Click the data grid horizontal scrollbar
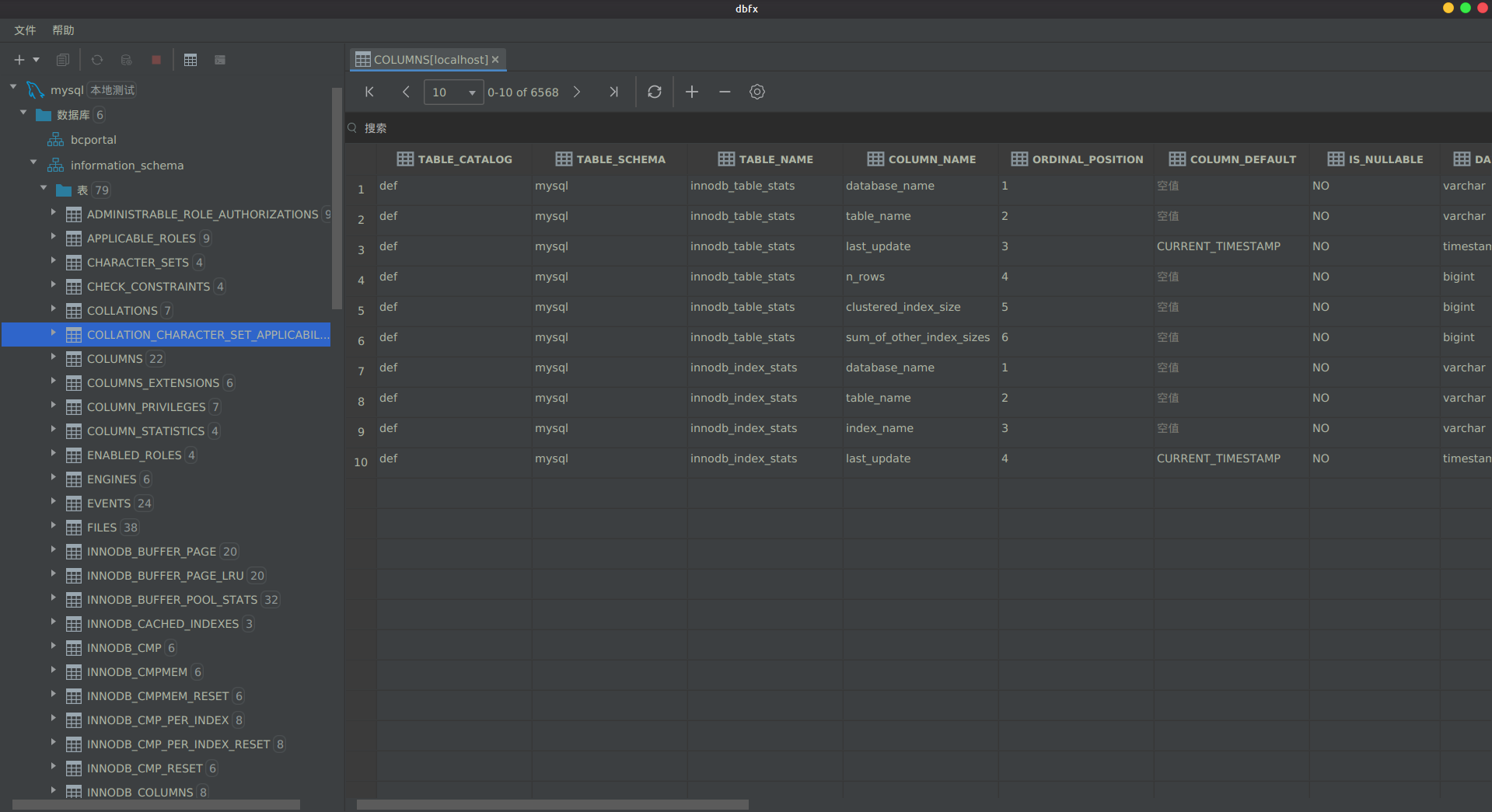Image resolution: width=1492 pixels, height=812 pixels. tap(553, 805)
